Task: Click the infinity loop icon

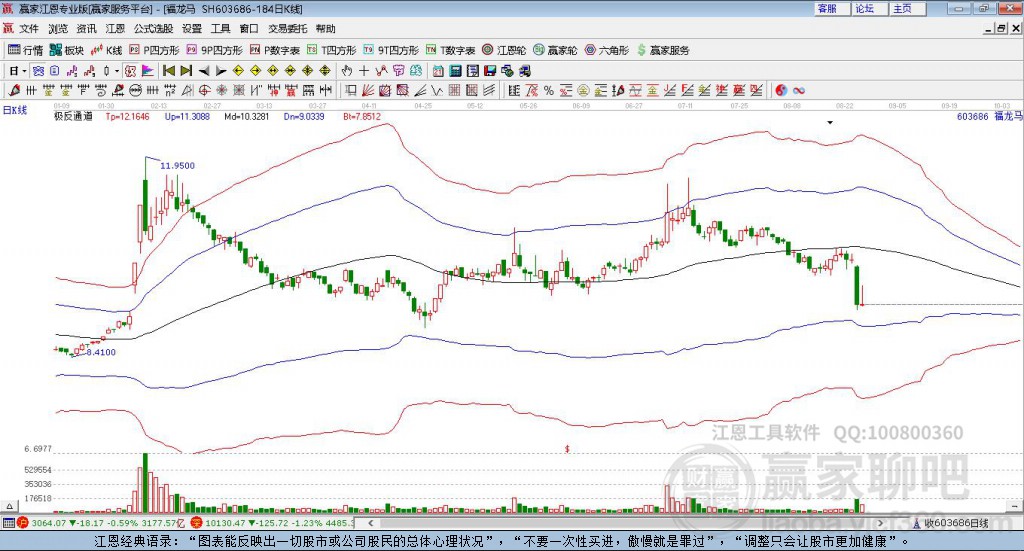Action: [x=799, y=90]
